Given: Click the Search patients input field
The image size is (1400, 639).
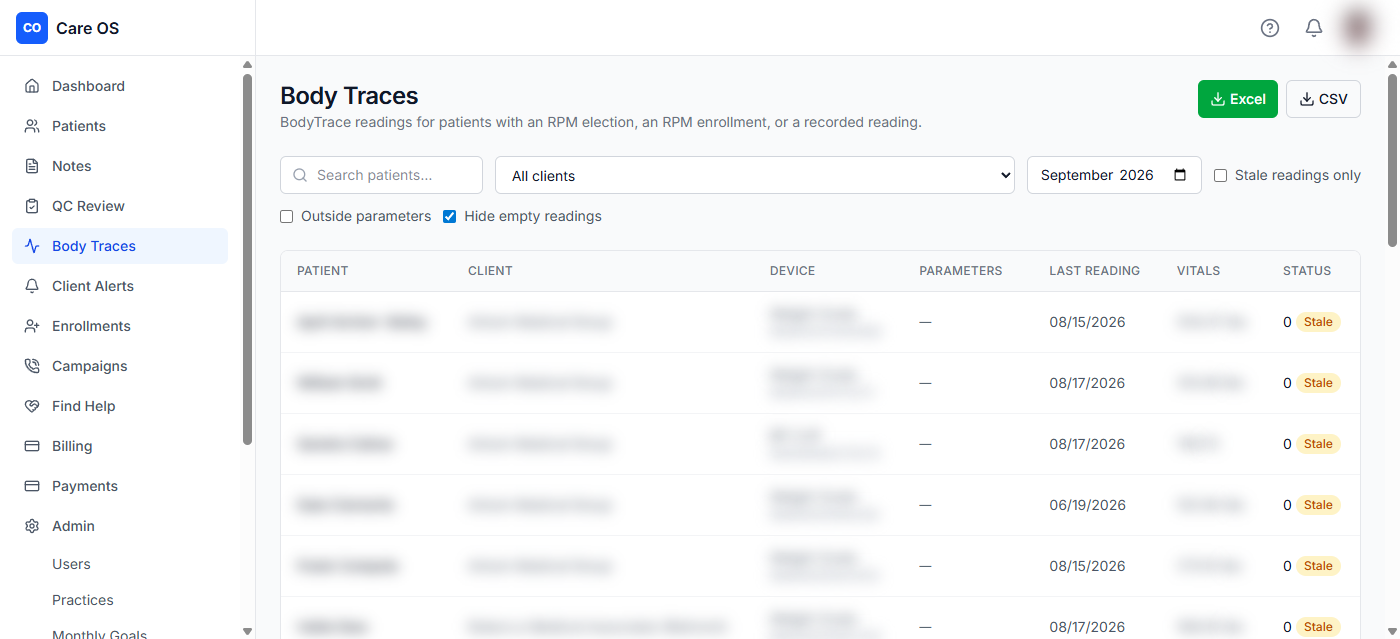Looking at the screenshot, I should tap(381, 175).
